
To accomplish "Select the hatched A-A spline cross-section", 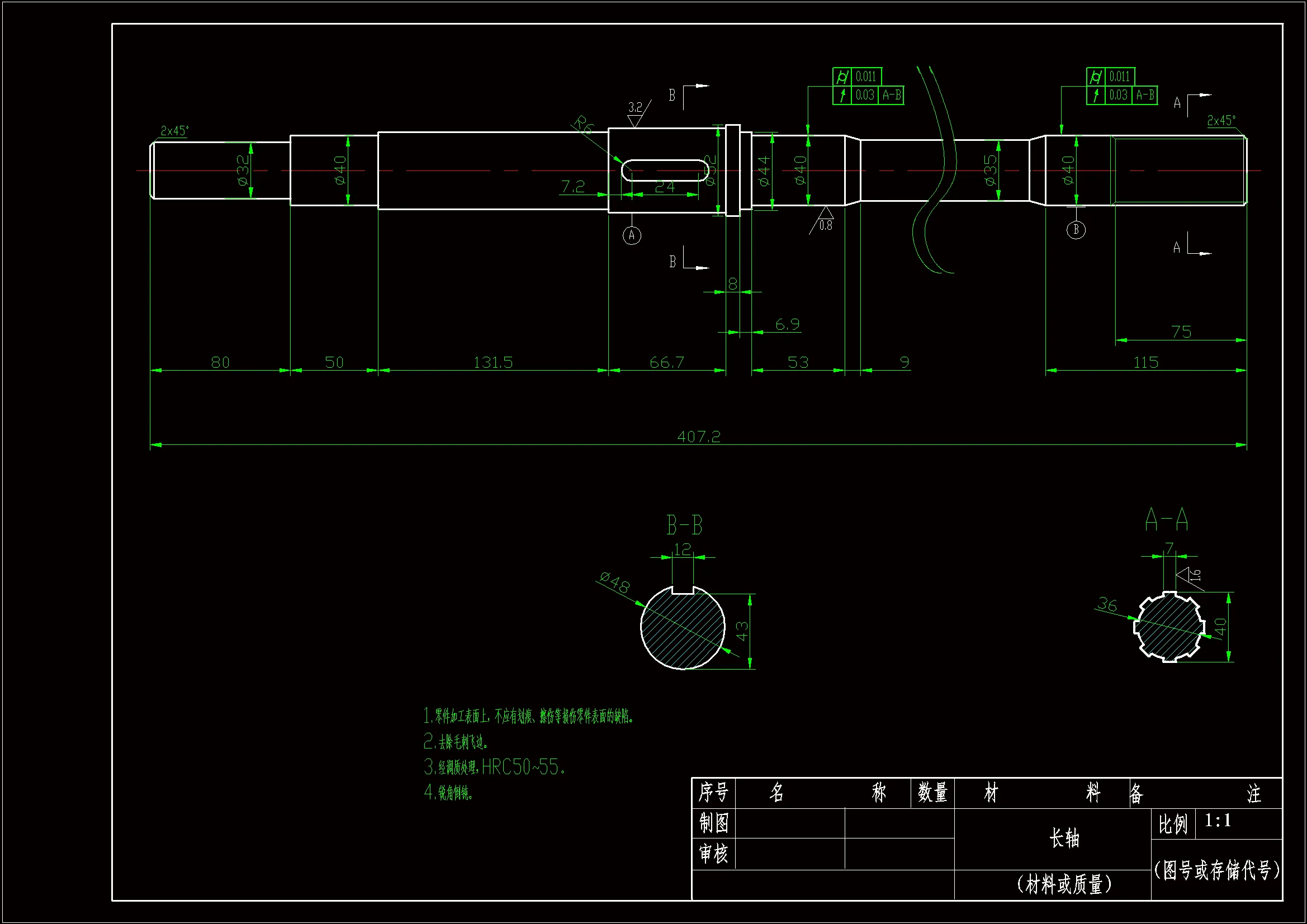I will coord(1169,626).
